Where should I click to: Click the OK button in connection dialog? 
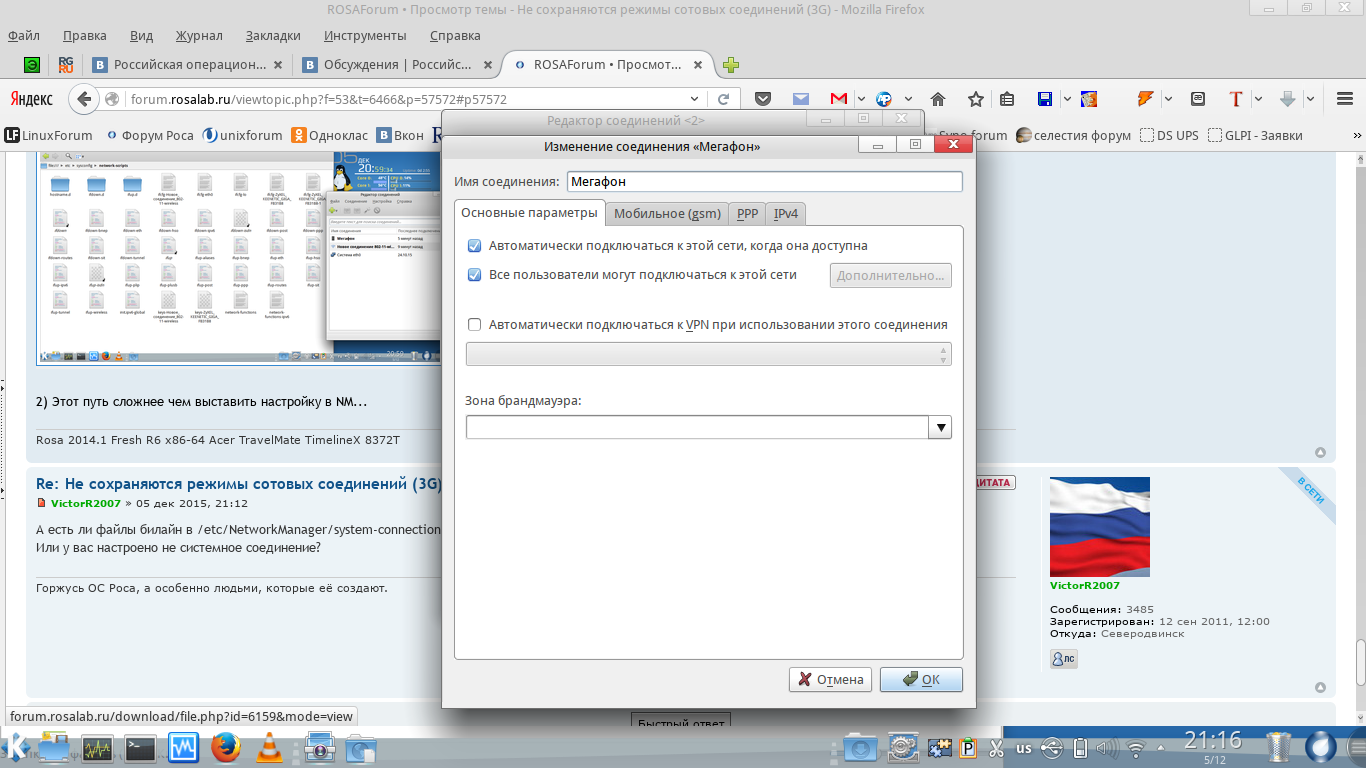pos(921,679)
